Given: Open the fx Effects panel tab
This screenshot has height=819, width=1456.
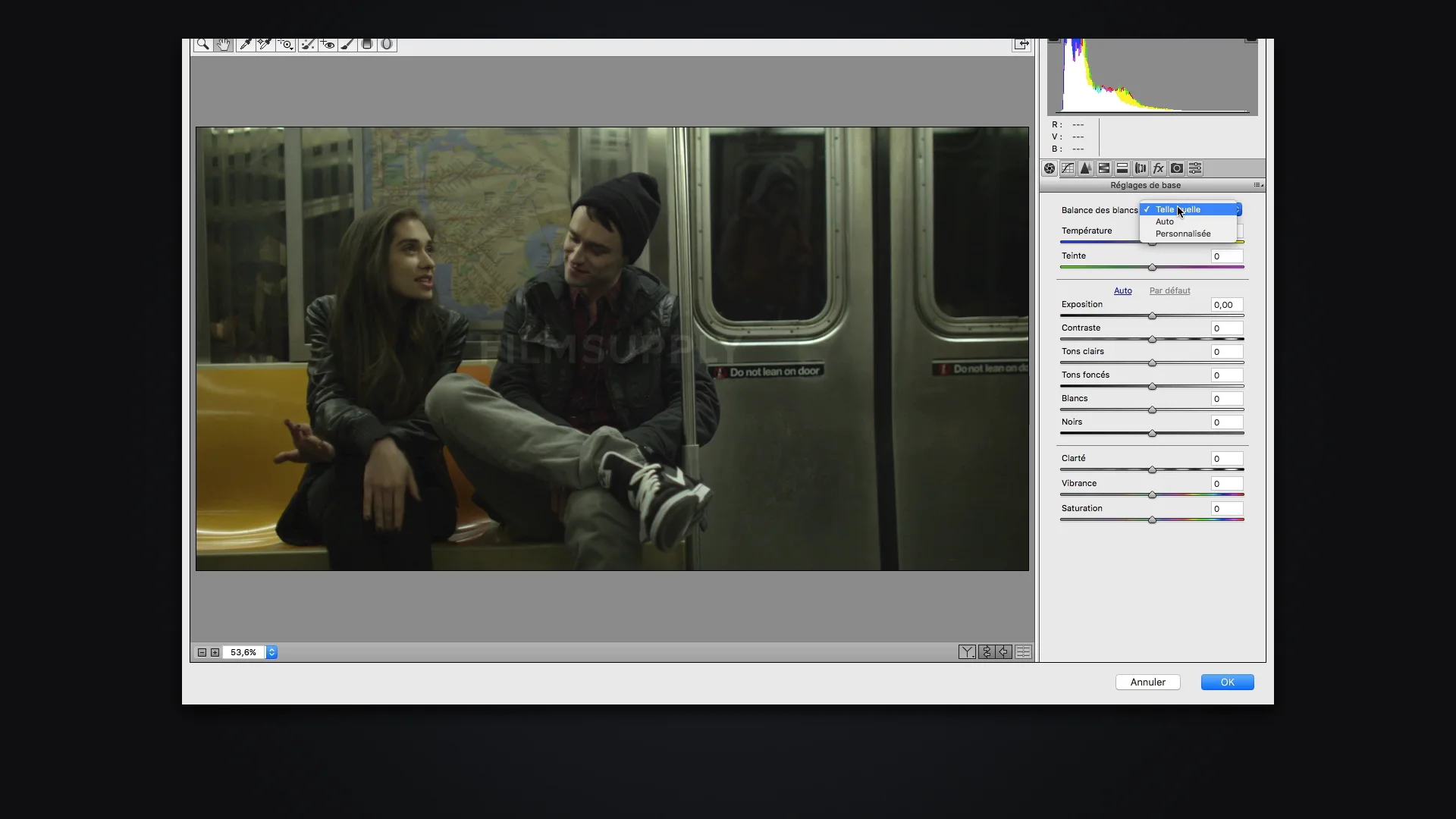Looking at the screenshot, I should click(x=1159, y=168).
